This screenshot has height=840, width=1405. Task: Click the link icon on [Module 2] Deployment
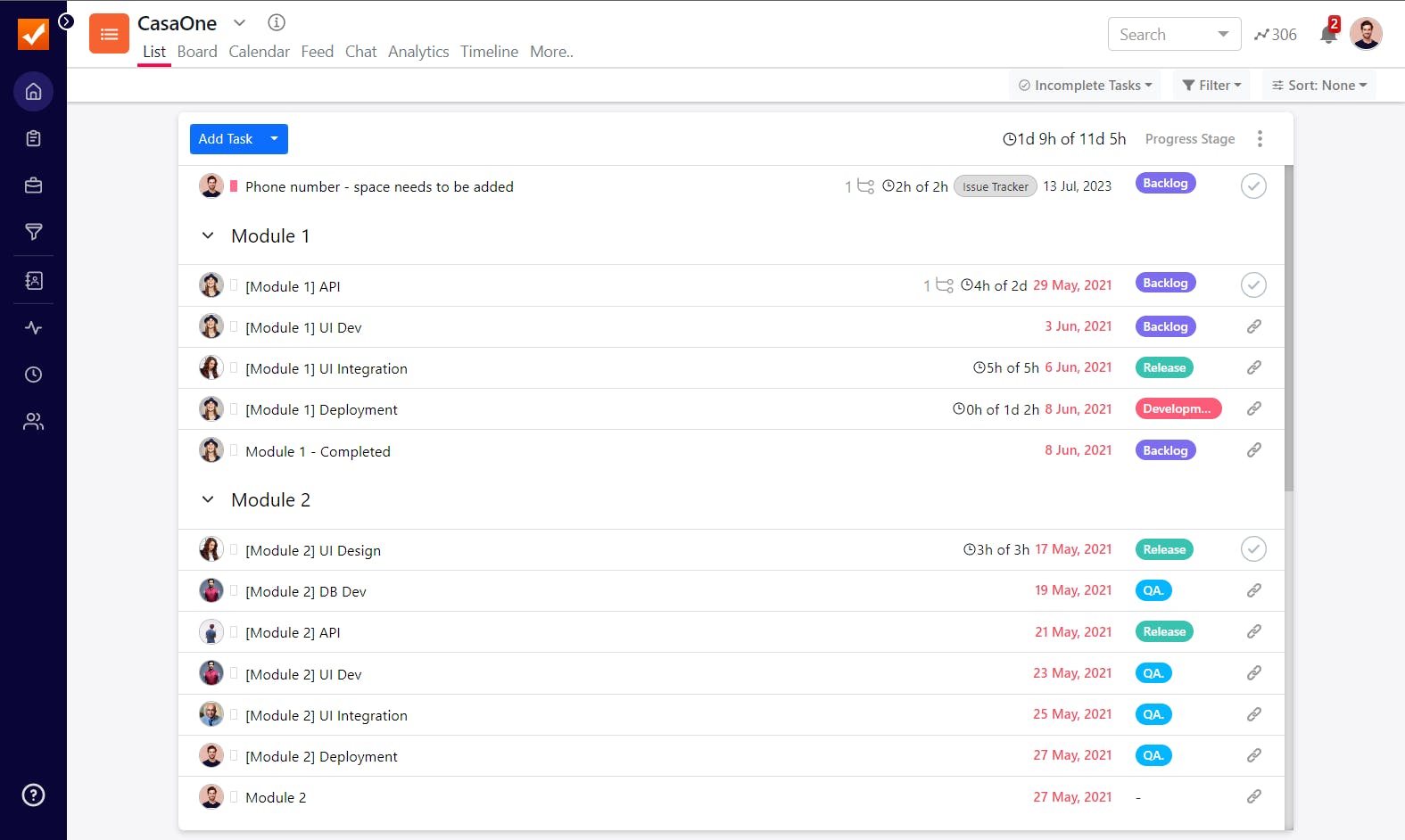pyautogui.click(x=1253, y=755)
